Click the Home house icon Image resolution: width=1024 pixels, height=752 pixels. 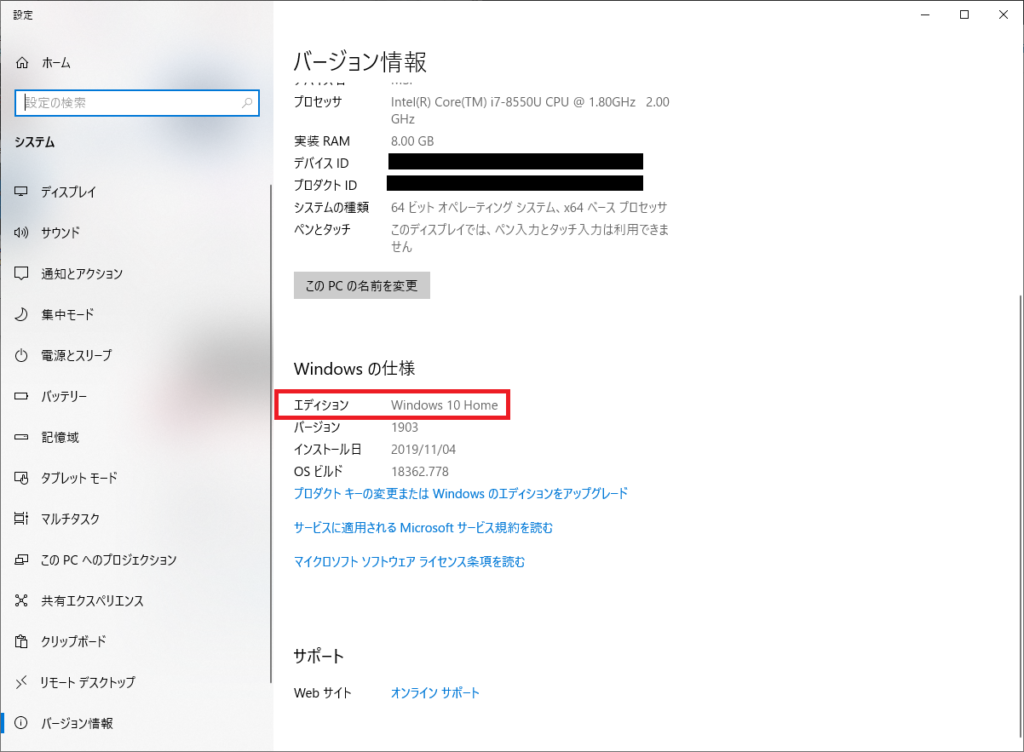pos(22,63)
